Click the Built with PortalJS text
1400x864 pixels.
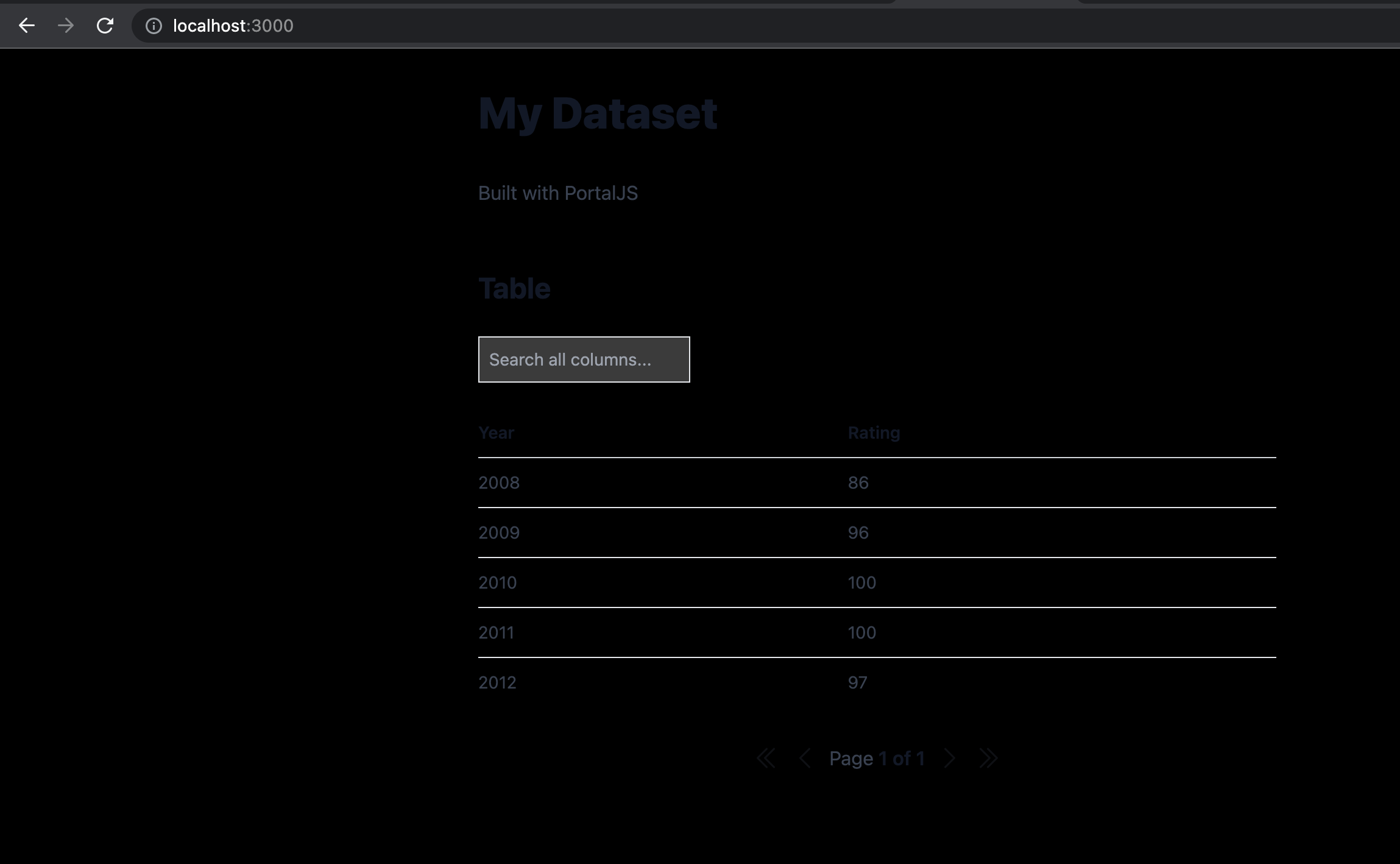click(557, 193)
